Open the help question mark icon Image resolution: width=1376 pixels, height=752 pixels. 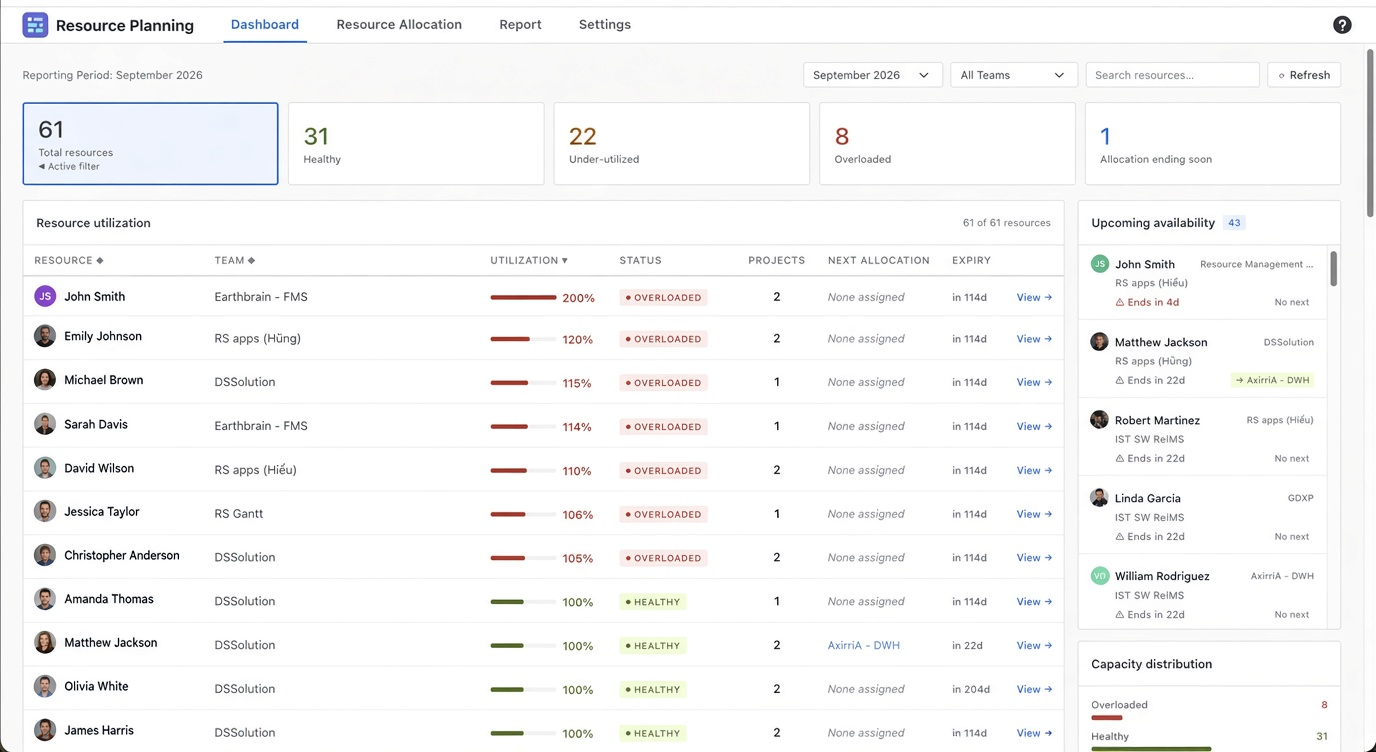[x=1342, y=25]
